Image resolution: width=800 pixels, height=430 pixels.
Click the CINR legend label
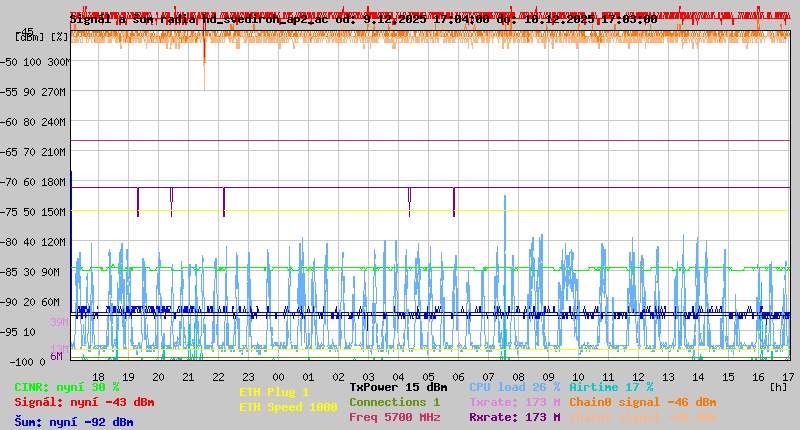pyautogui.click(x=67, y=387)
